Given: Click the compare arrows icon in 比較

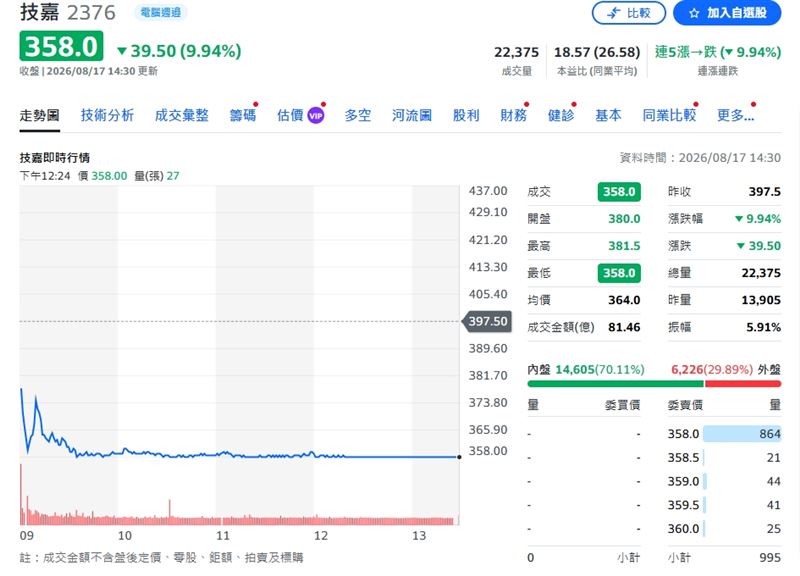Looking at the screenshot, I should pyautogui.click(x=614, y=13).
